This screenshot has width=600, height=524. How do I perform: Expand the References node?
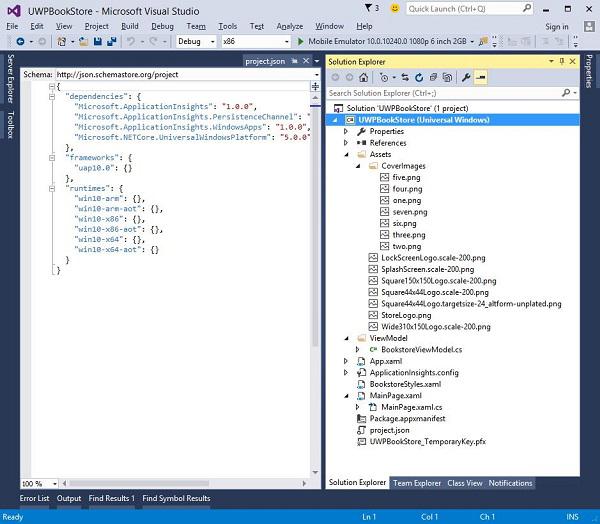[x=347, y=143]
